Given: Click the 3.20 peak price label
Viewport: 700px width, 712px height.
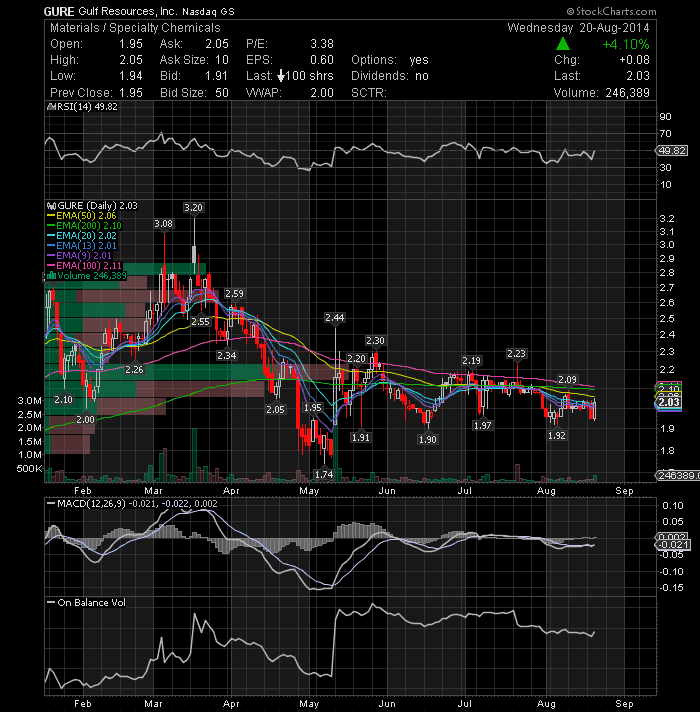Looking at the screenshot, I should (x=193, y=208).
